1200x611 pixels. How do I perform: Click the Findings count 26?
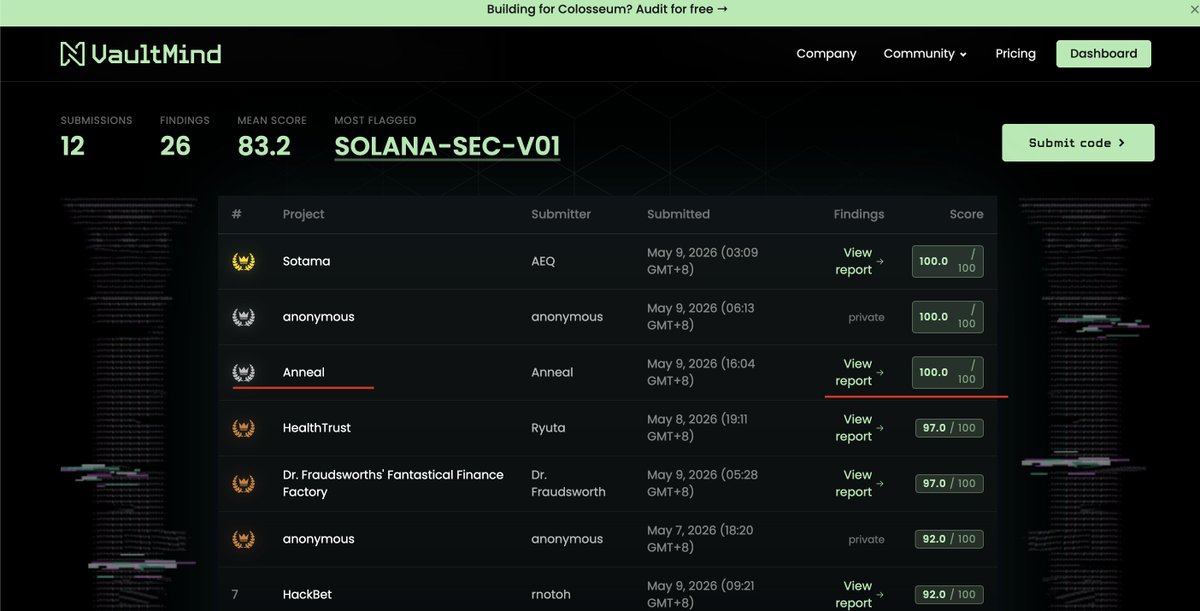(x=175, y=146)
